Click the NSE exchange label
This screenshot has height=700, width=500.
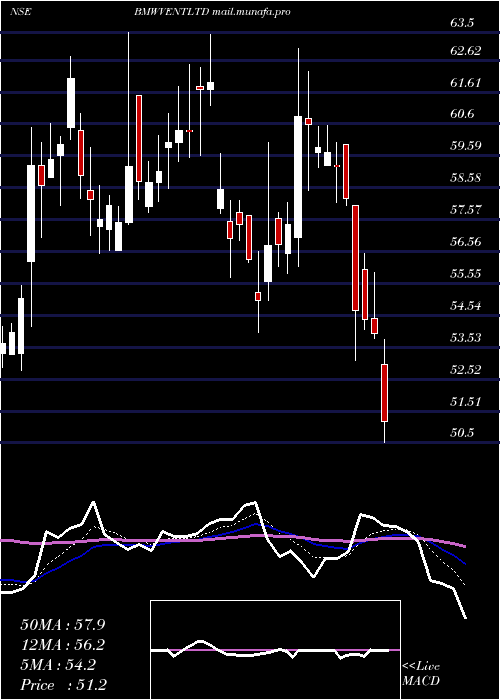(20, 12)
